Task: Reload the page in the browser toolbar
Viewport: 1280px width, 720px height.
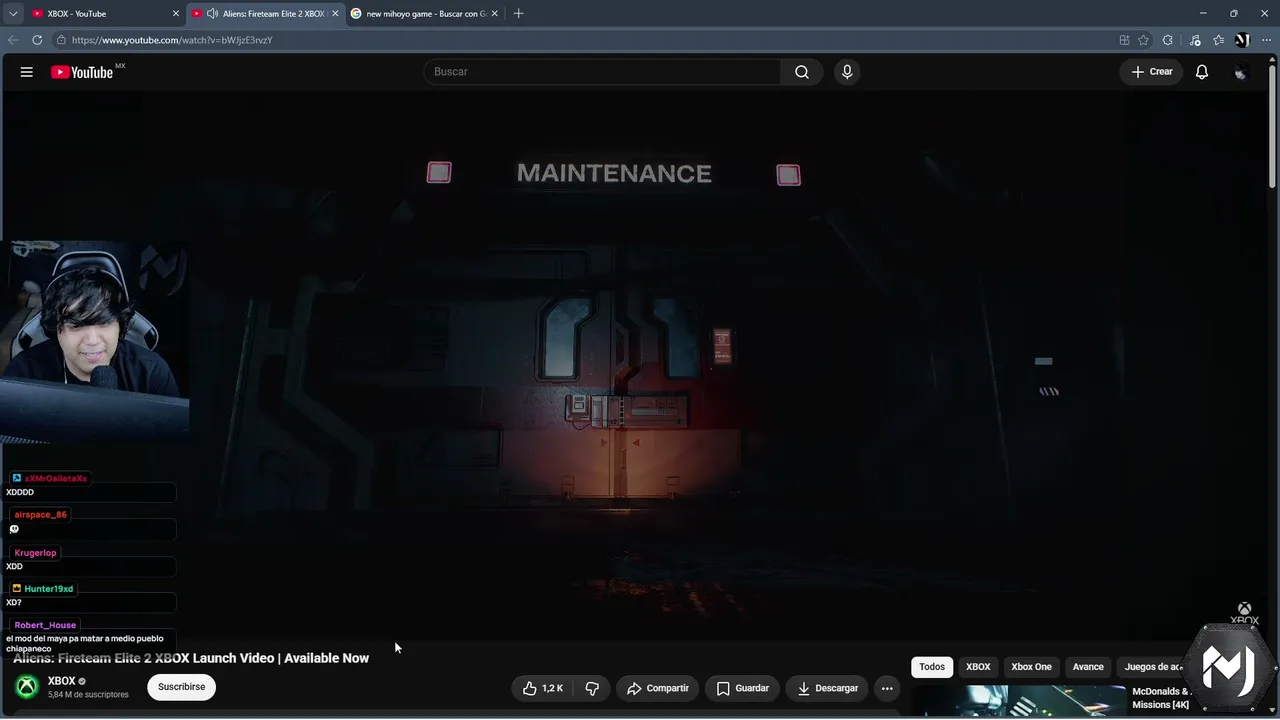Action: [x=37, y=40]
